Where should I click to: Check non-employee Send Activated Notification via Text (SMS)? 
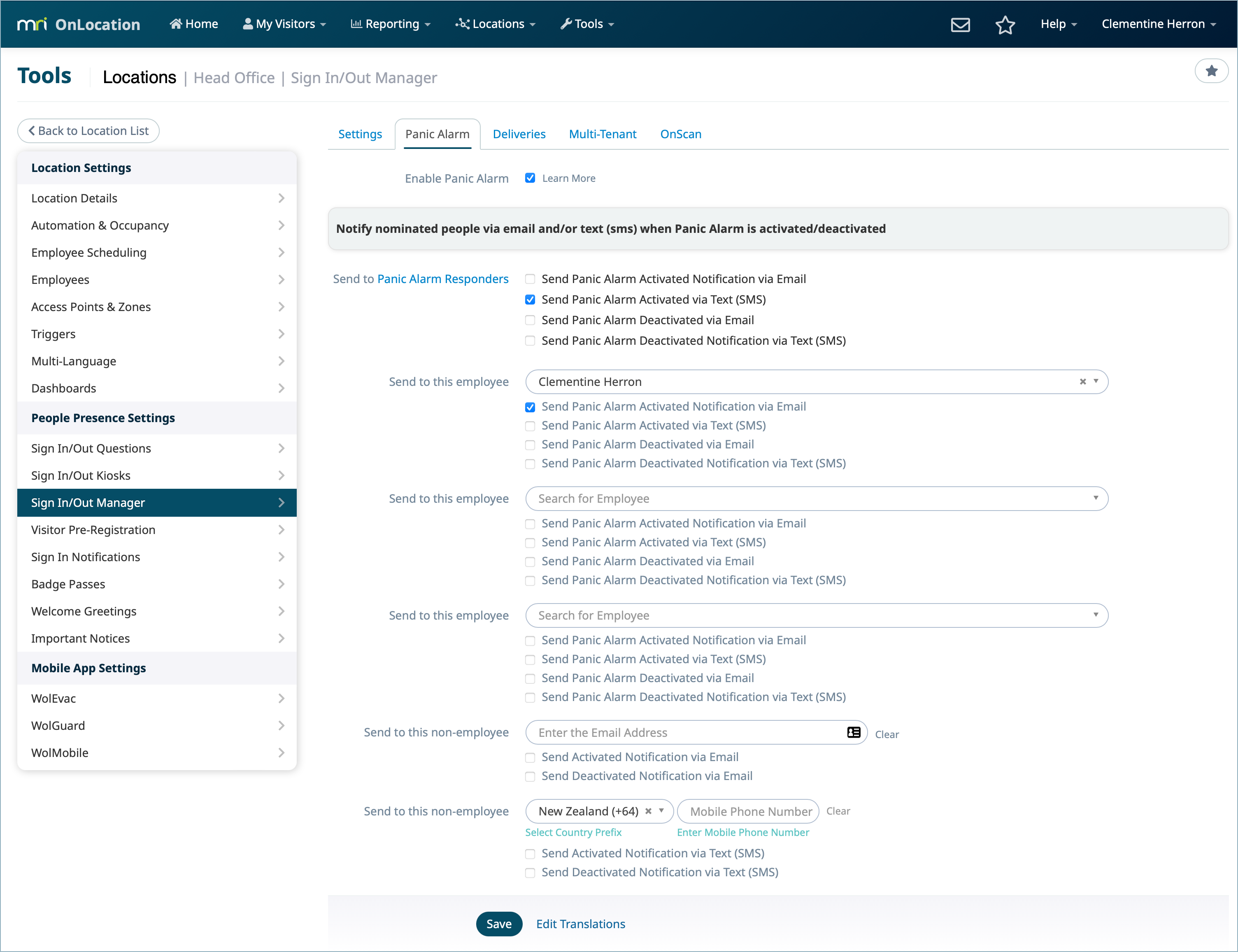coord(529,854)
